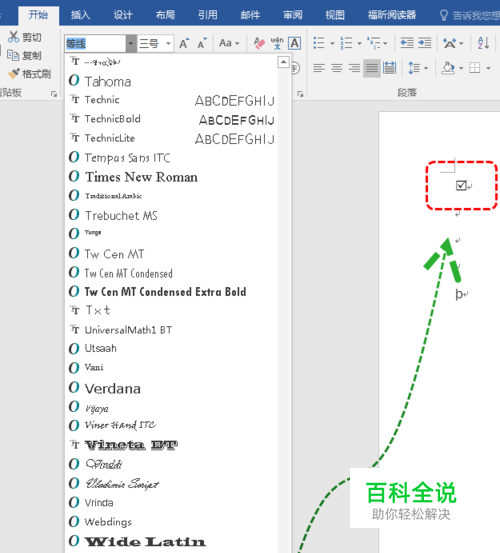Expand the borders dropdown arrow

[x=488, y=68]
